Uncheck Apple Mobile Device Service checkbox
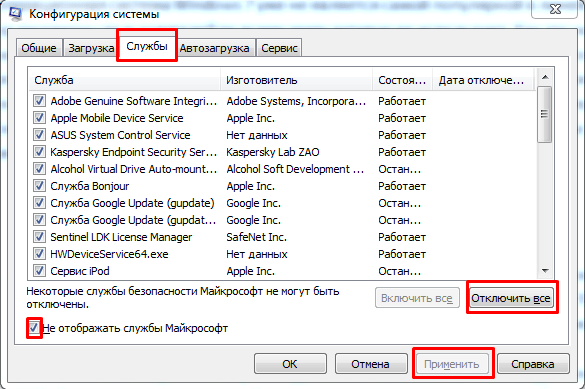This screenshot has width=585, height=389. 39,118
